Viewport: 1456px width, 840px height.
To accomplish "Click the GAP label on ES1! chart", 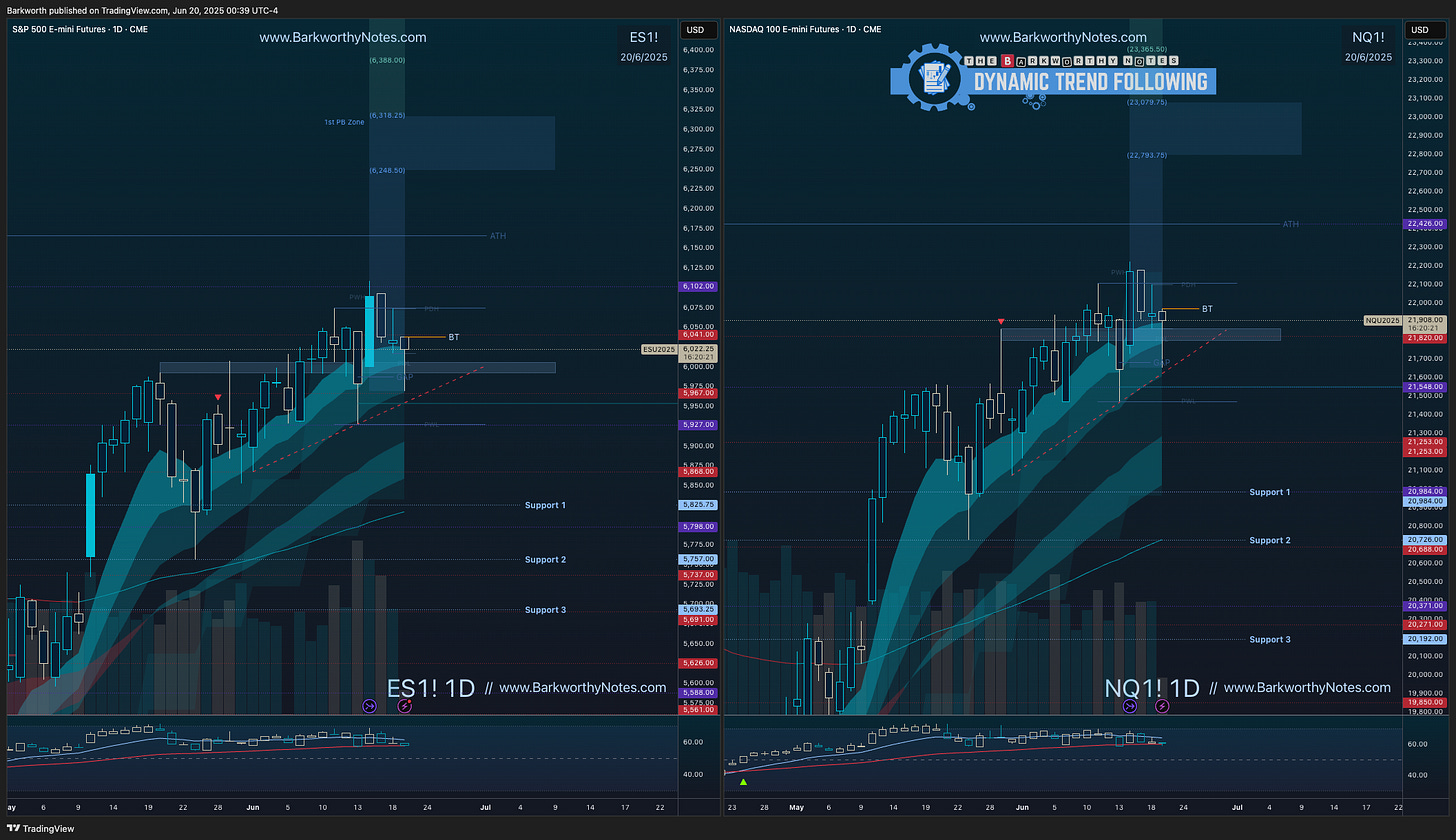I will click(406, 379).
